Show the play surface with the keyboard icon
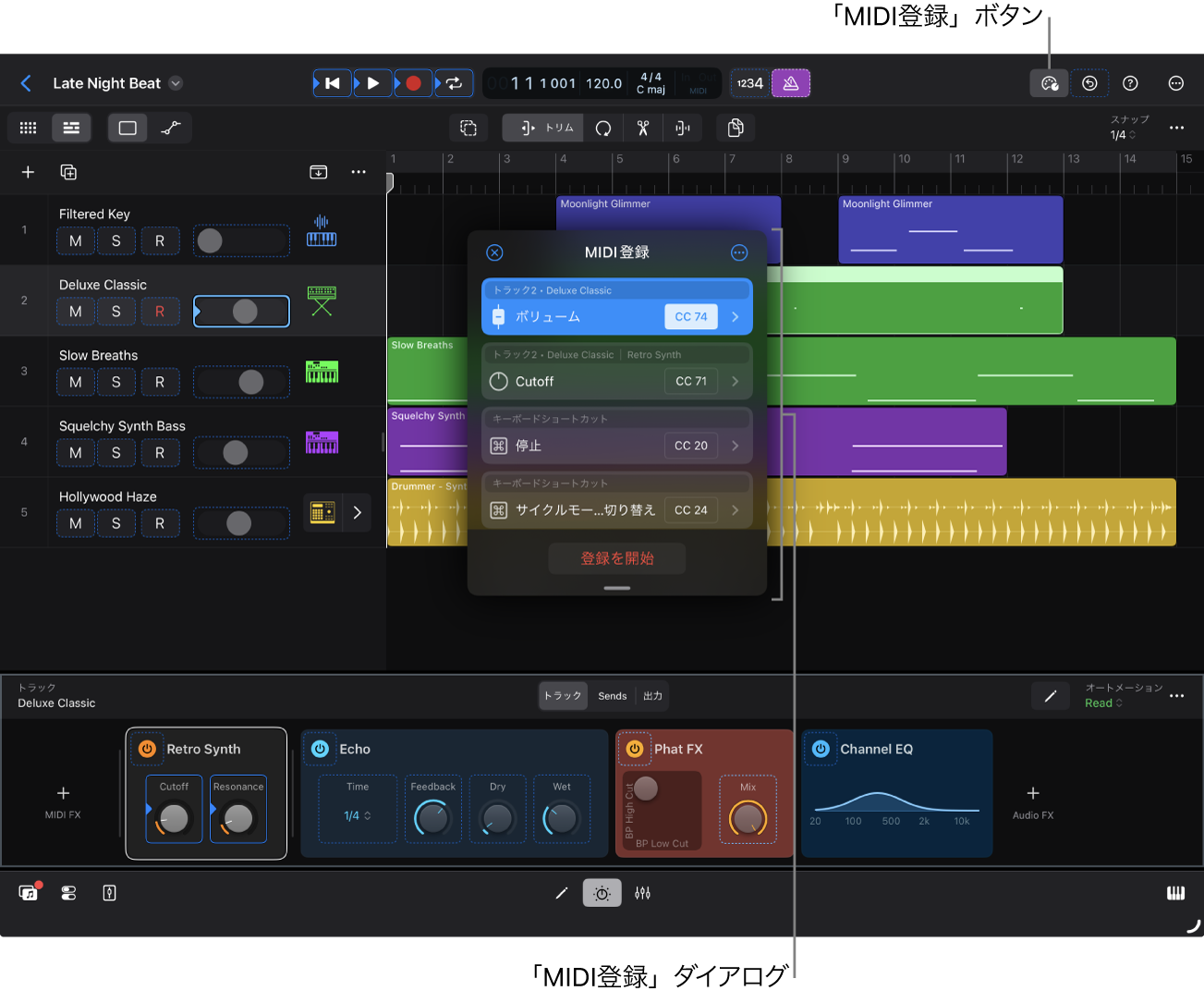 pyautogui.click(x=1175, y=892)
